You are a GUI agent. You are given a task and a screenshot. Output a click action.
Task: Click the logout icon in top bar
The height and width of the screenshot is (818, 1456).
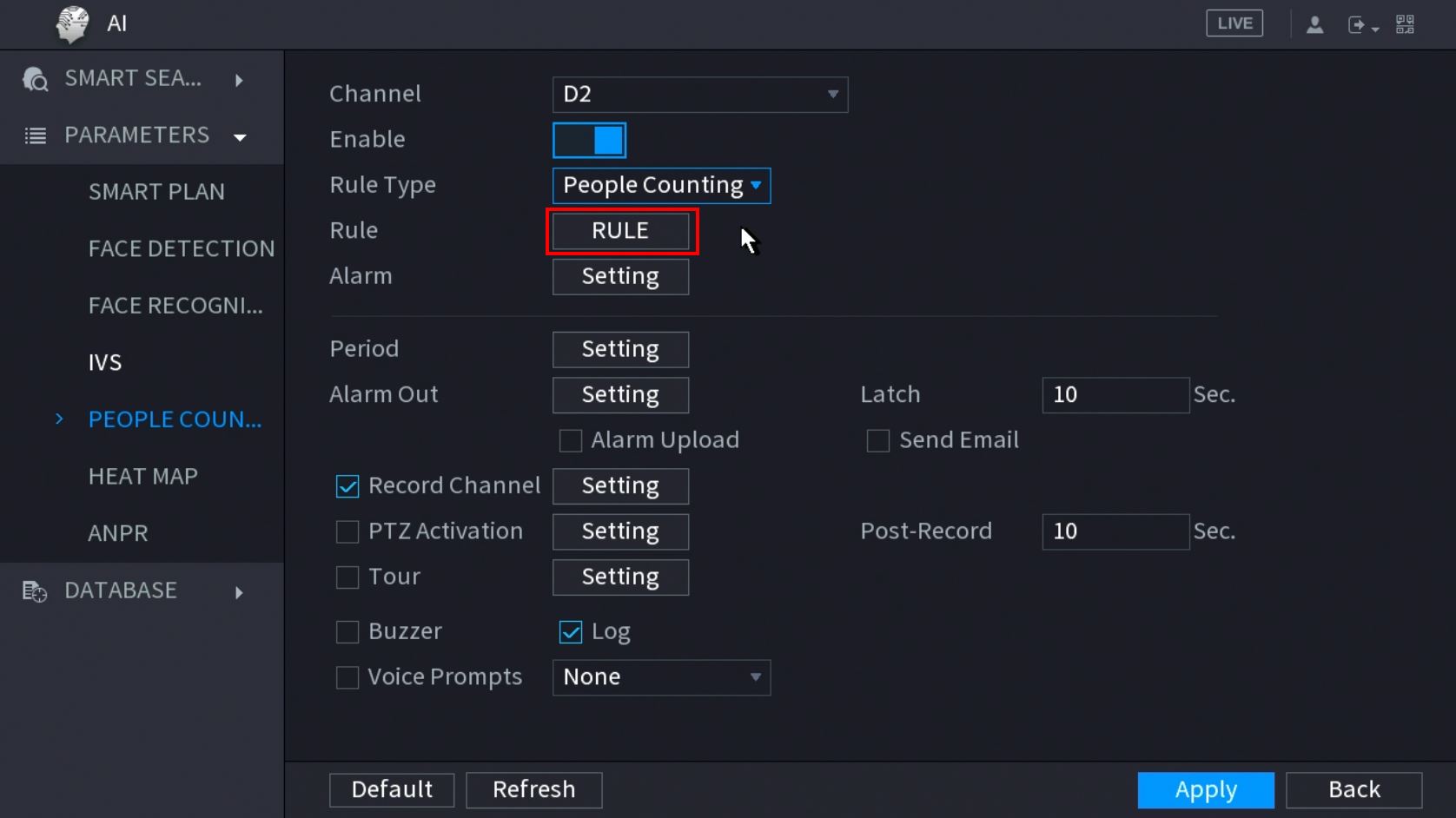pyautogui.click(x=1357, y=24)
